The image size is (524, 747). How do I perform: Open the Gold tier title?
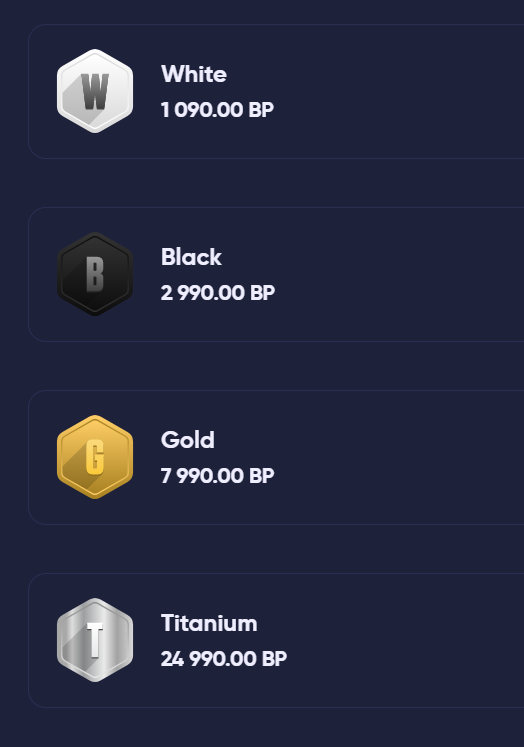pyautogui.click(x=188, y=440)
